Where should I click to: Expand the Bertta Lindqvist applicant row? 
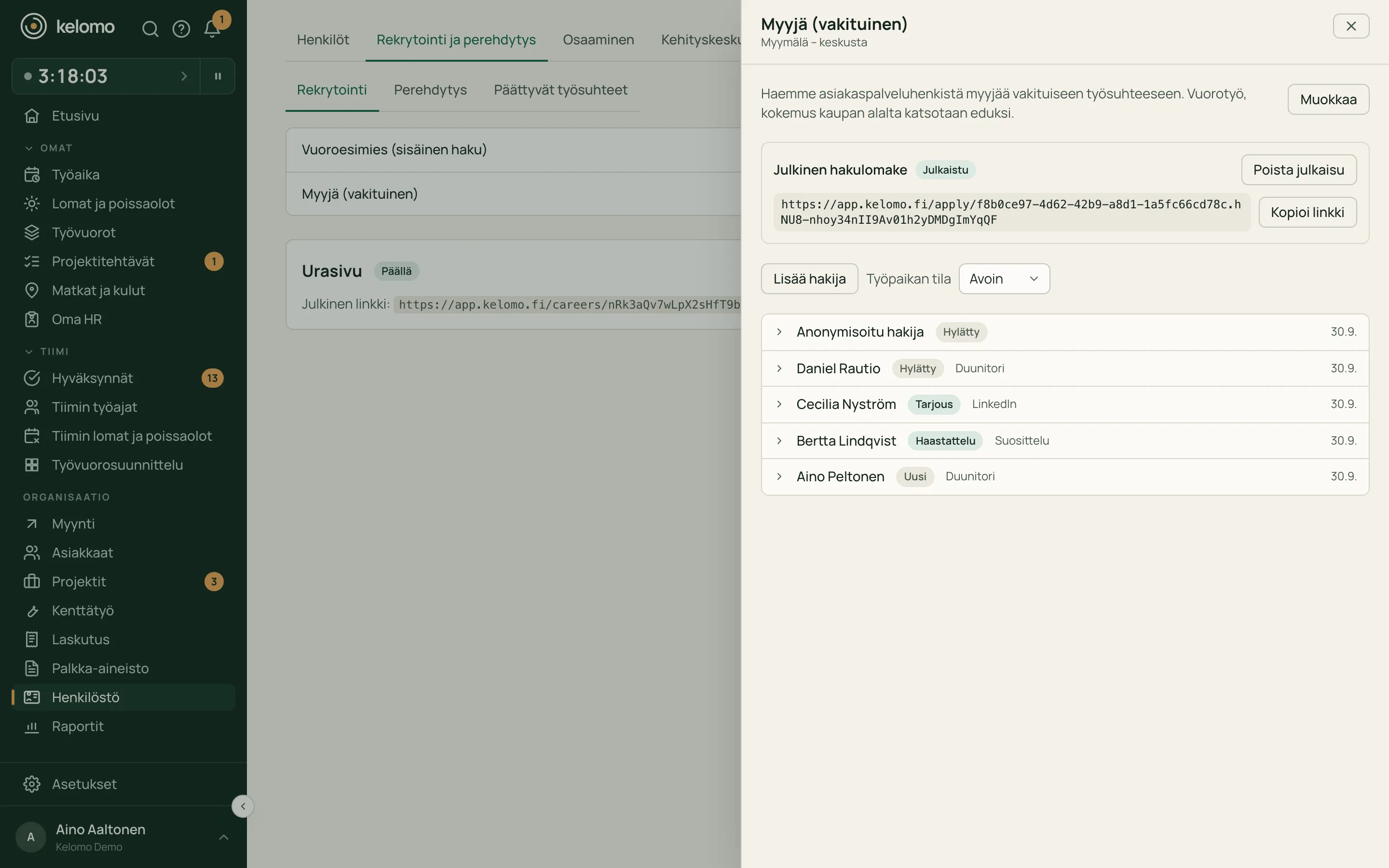[x=1065, y=440]
